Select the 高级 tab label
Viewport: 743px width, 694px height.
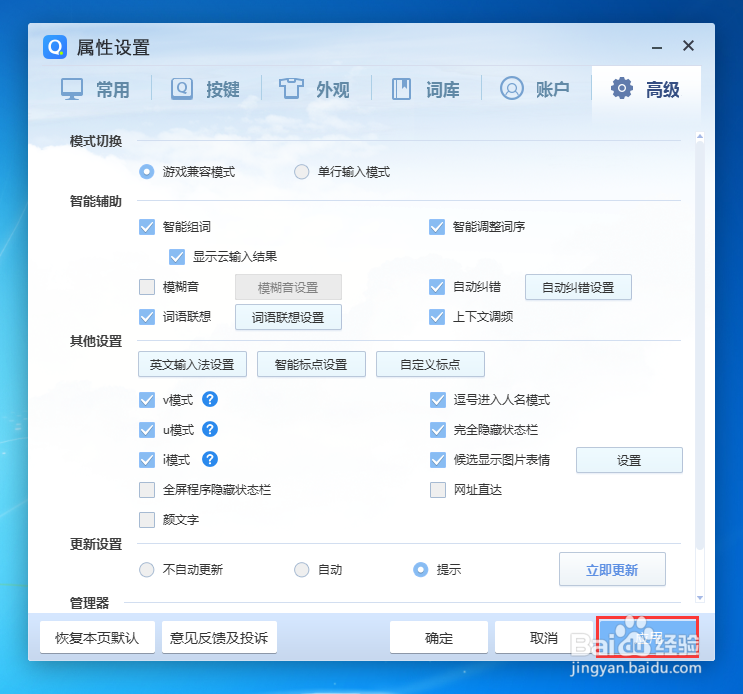pos(663,90)
